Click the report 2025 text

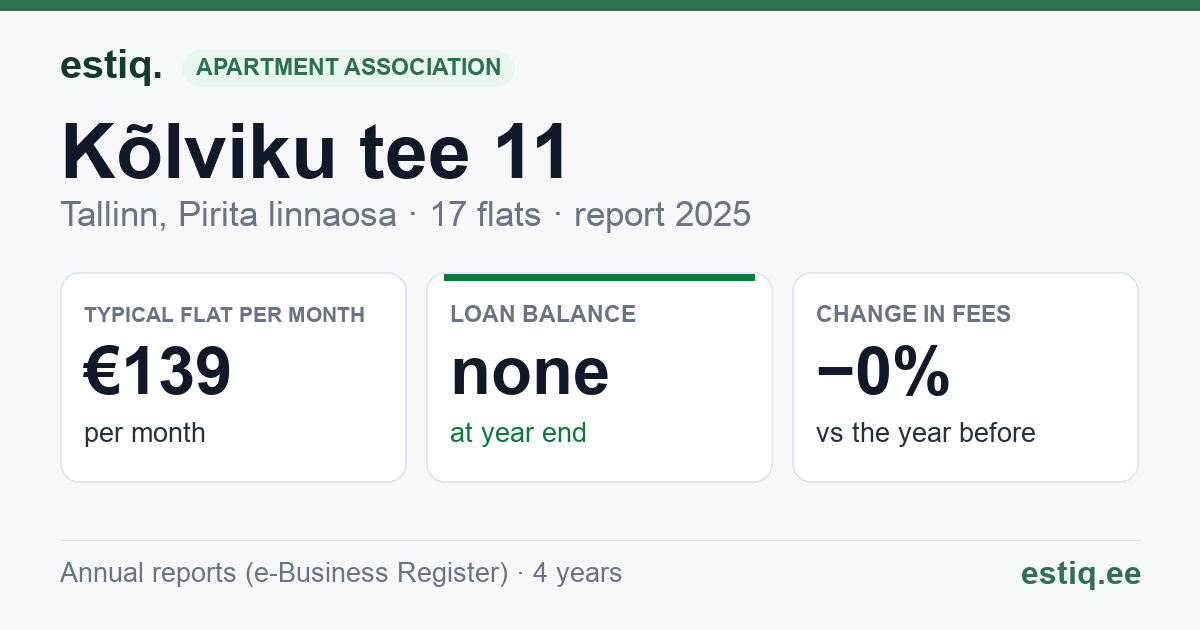coord(662,214)
